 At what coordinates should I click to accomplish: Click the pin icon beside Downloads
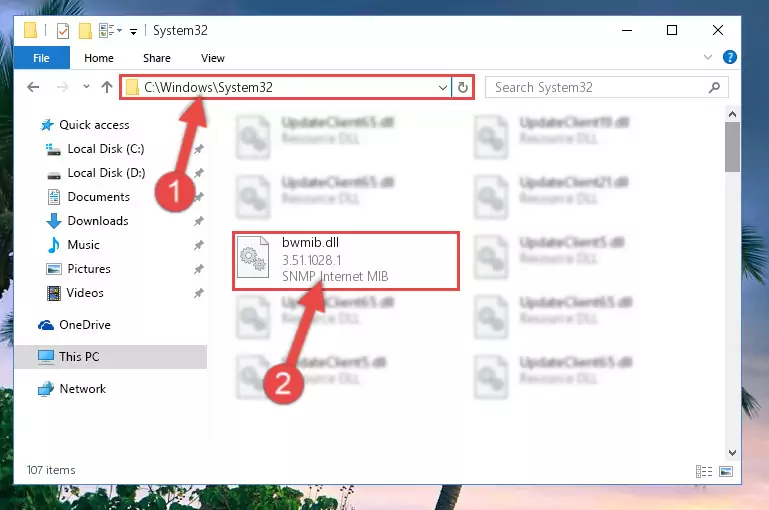pyautogui.click(x=198, y=221)
